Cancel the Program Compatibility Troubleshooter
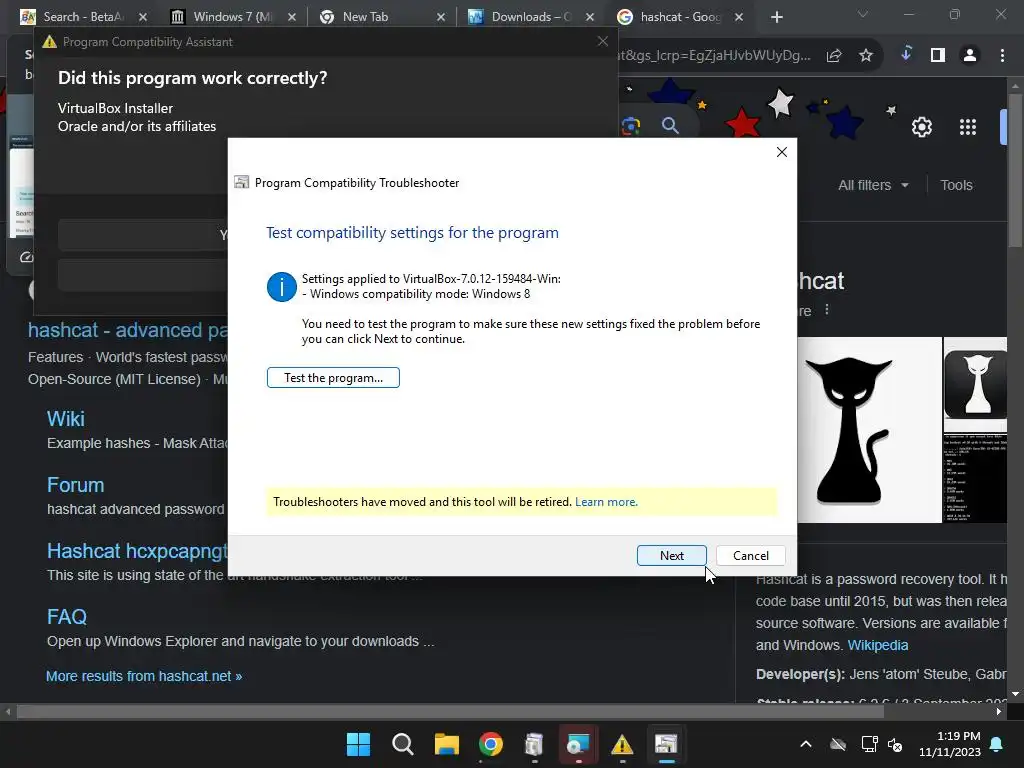1024x768 pixels. [x=750, y=555]
